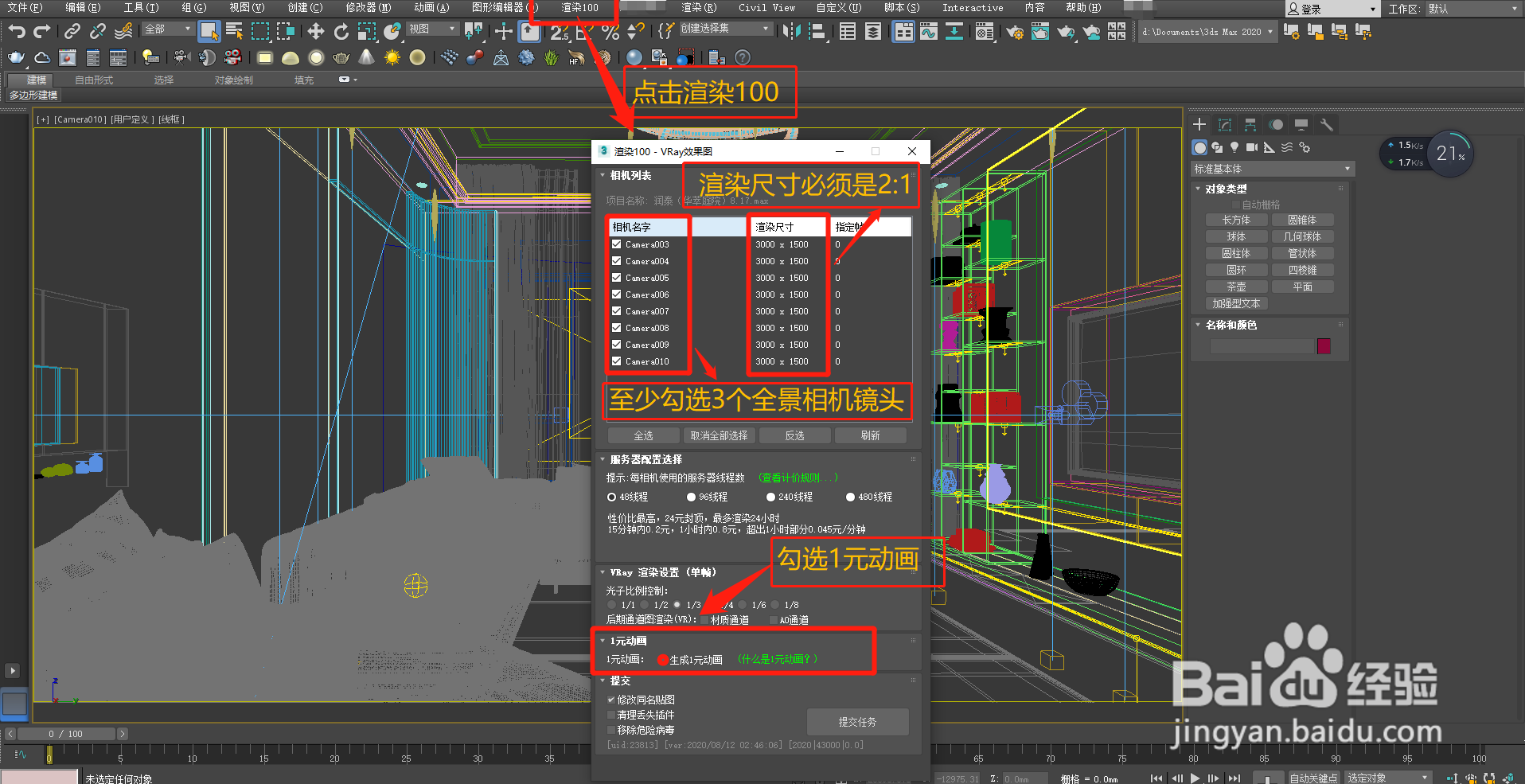Open the Motion command panel tab
Image resolution: width=1525 pixels, height=784 pixels.
1276,125
